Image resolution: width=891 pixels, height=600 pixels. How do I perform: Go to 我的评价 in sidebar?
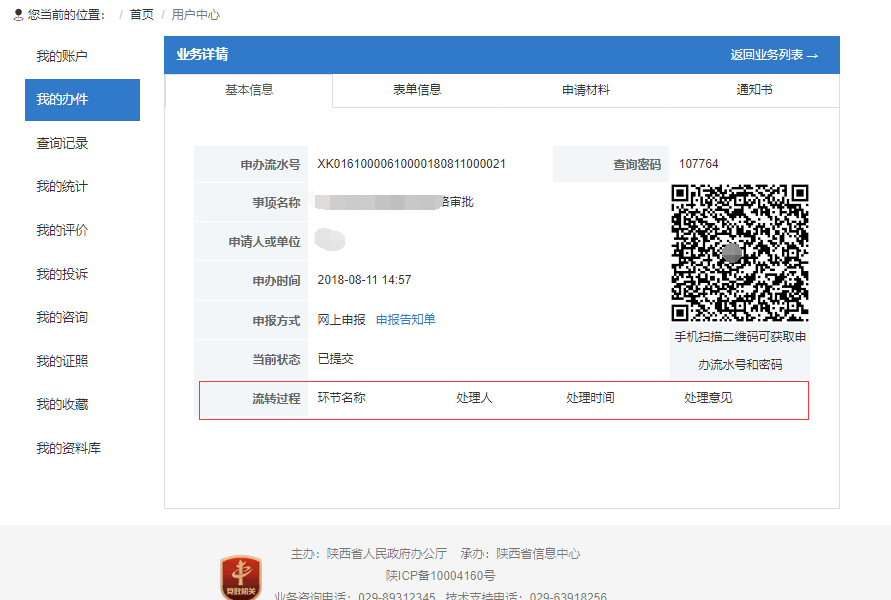coord(62,231)
